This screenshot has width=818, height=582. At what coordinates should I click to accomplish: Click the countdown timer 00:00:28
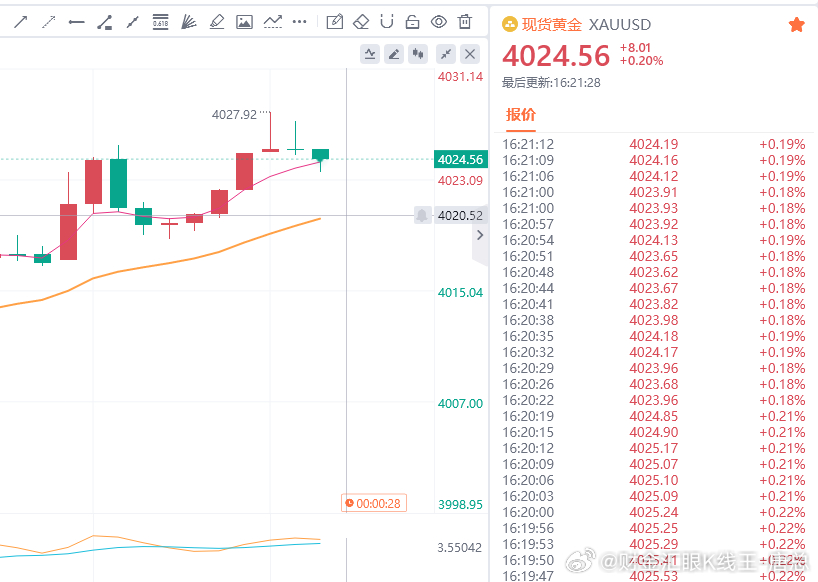click(x=374, y=503)
